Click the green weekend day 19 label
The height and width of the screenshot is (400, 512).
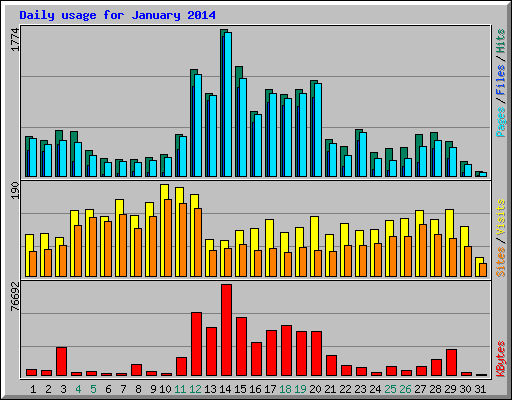(x=300, y=389)
